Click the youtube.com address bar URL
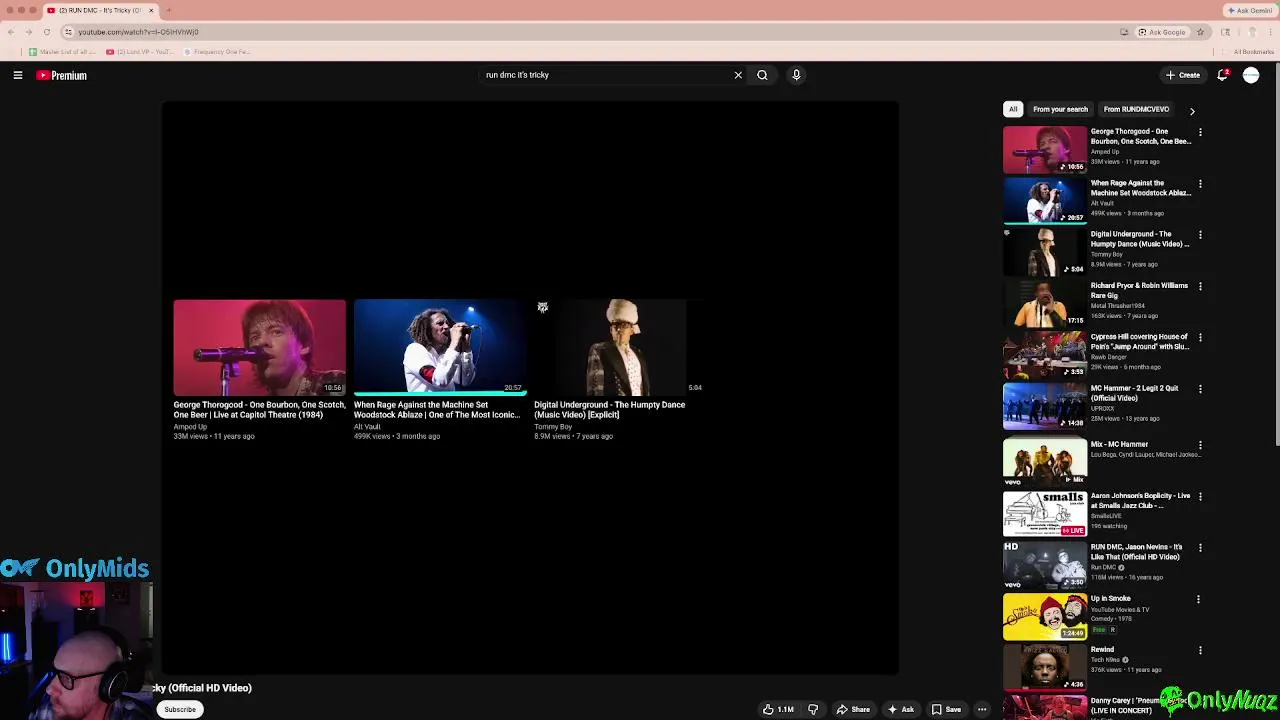1280x720 pixels. 138,32
